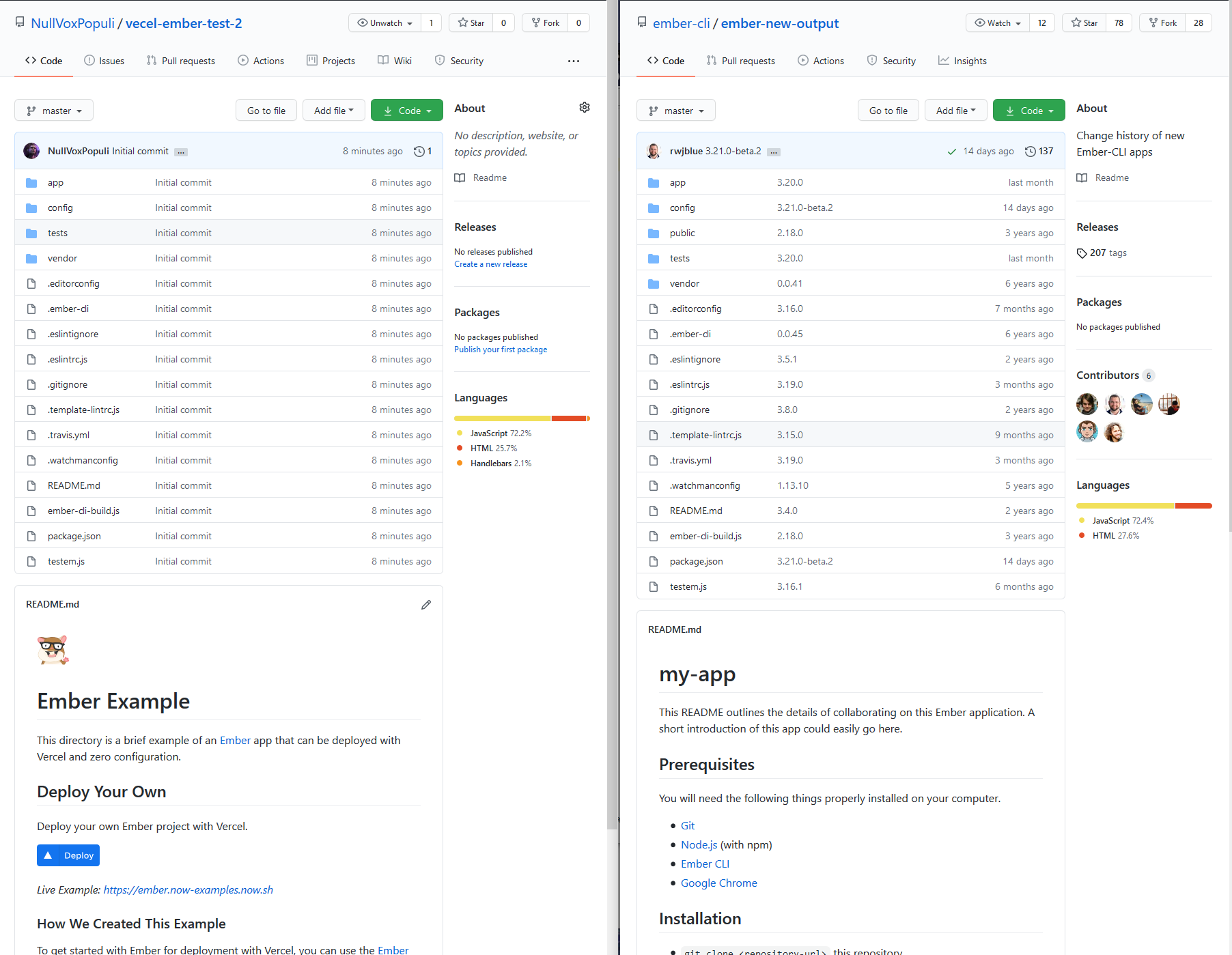Image resolution: width=1232 pixels, height=955 pixels.
Task: Click the left window vertical scrollbar
Action: (613, 414)
